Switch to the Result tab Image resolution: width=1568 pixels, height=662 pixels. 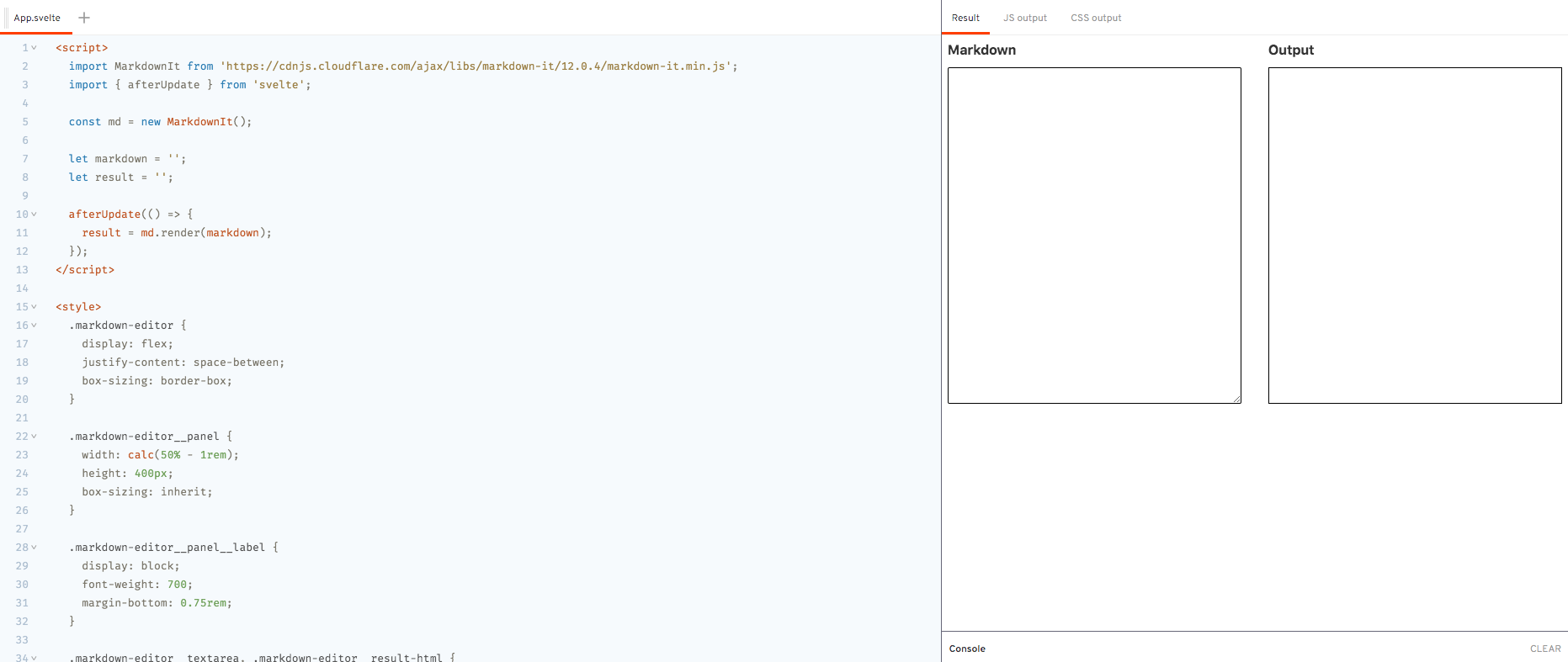click(x=965, y=18)
